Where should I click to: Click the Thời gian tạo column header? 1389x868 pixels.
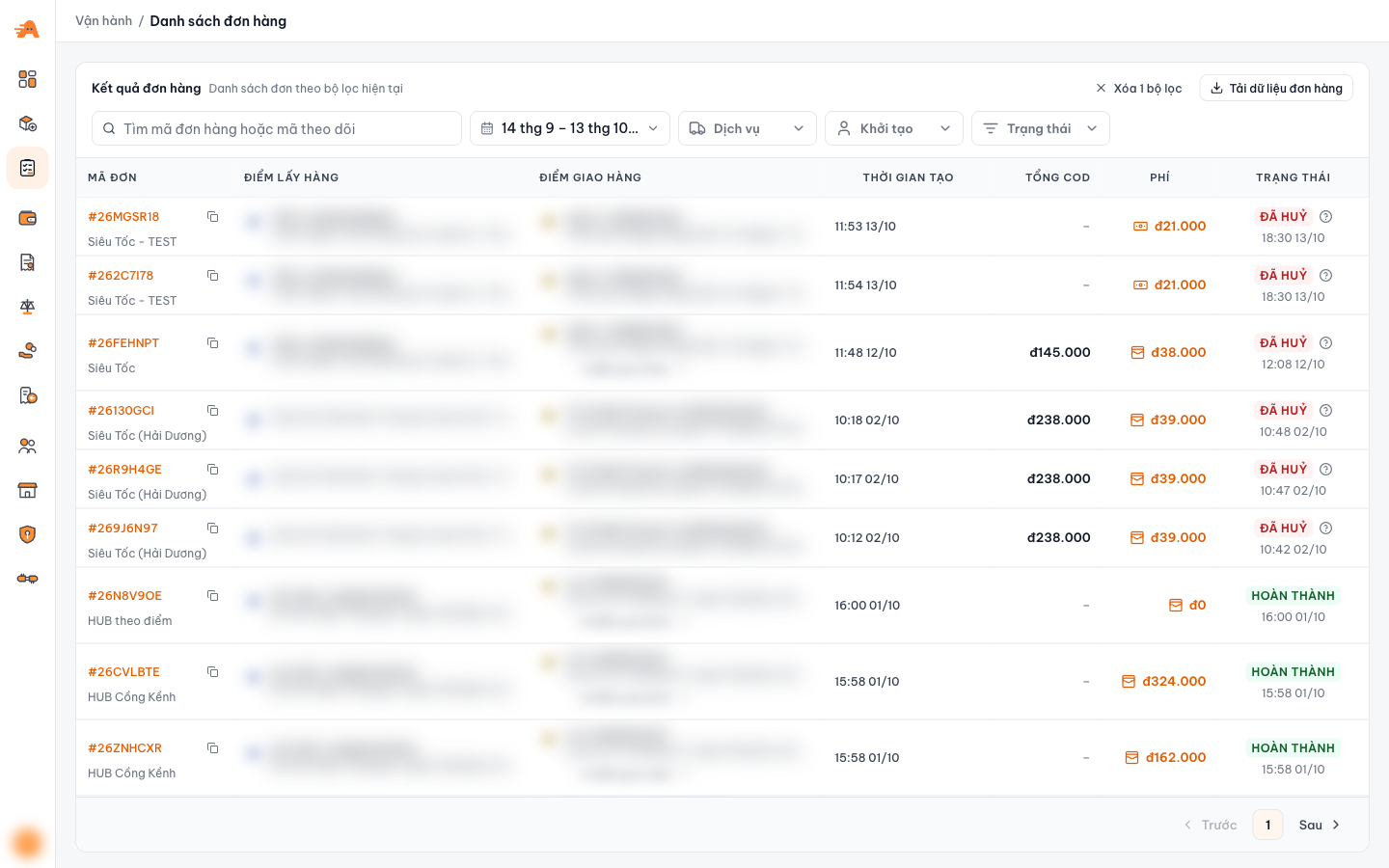[908, 177]
